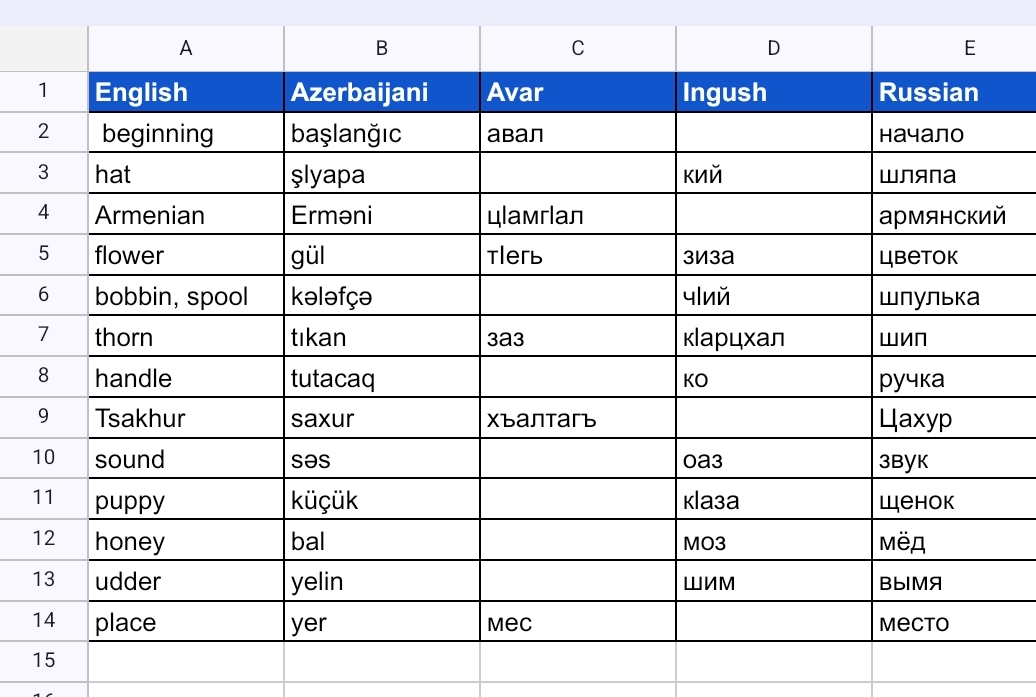This screenshot has width=1036, height=697.
Task: Click the cell with 'вымя'
Action: point(954,582)
